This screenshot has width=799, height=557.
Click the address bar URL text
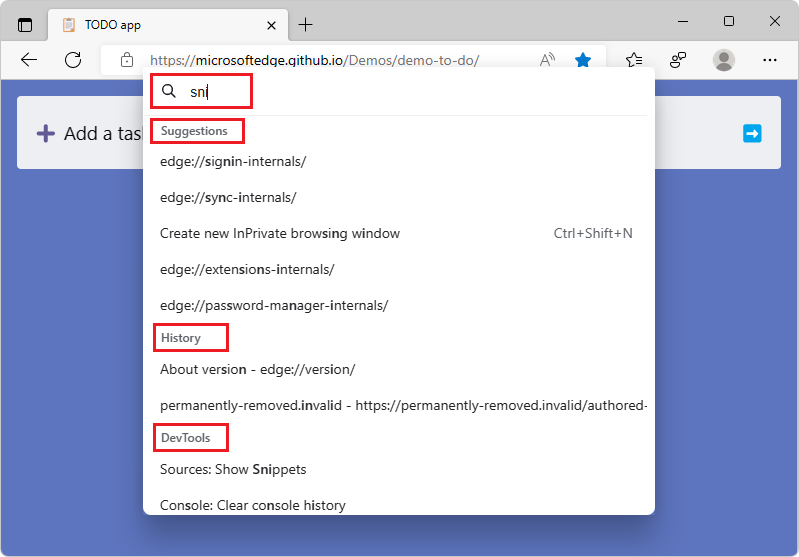[314, 60]
